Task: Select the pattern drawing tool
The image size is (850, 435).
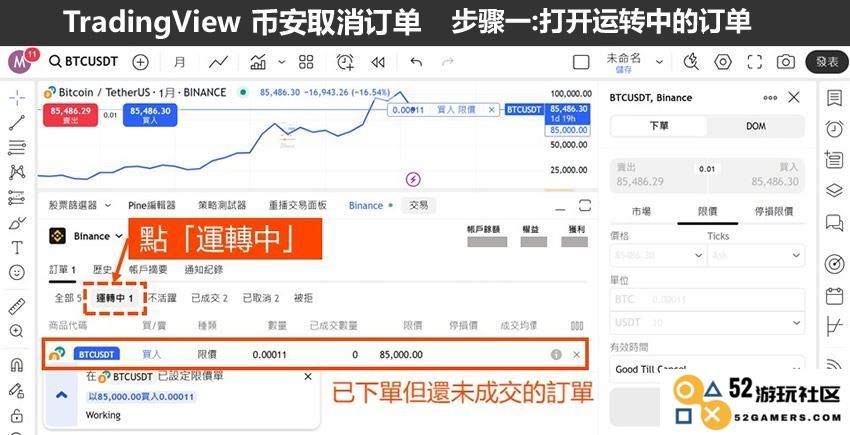Action: 17,173
